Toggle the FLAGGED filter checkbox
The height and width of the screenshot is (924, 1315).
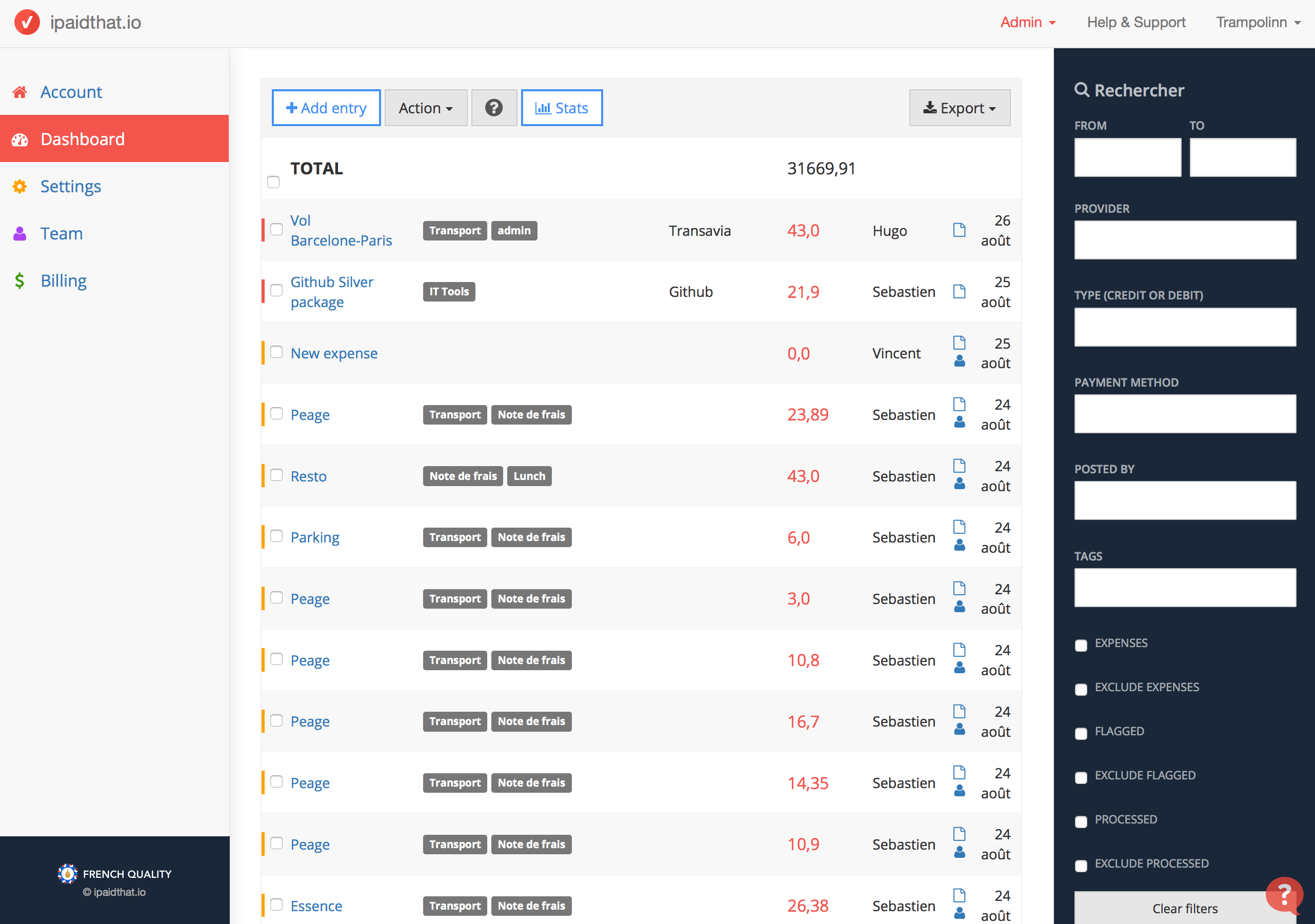point(1081,733)
